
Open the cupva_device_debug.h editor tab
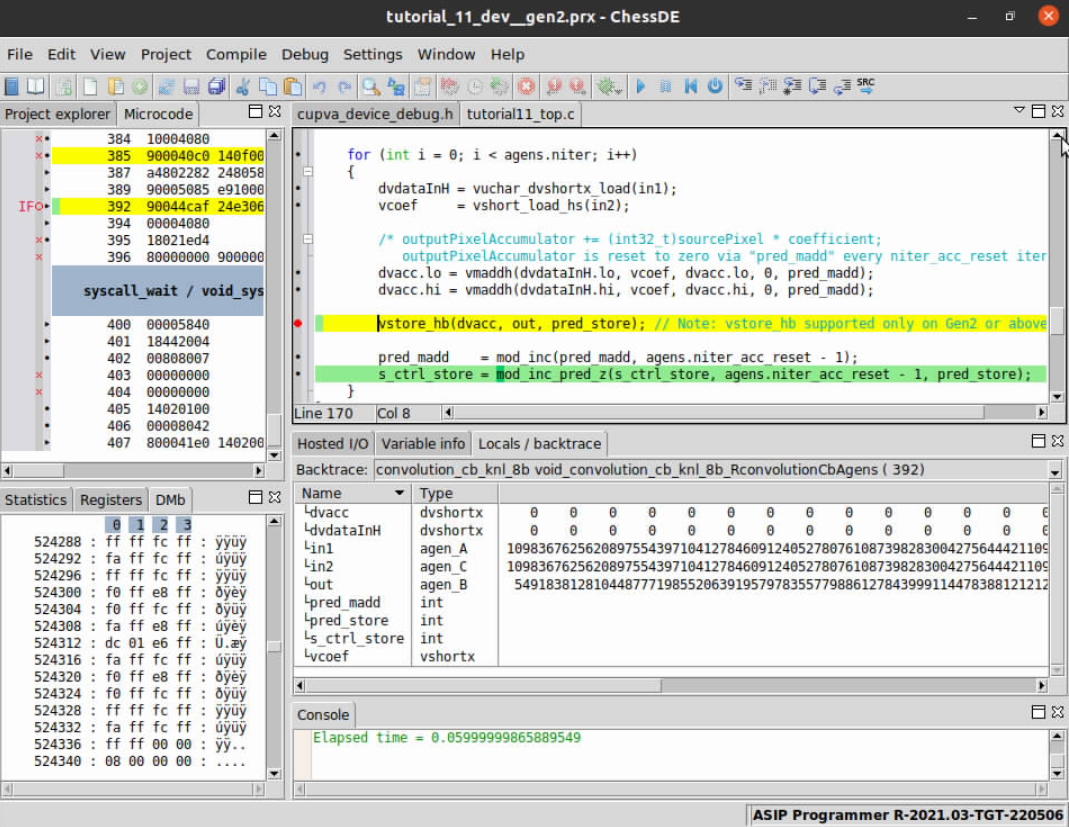[x=375, y=114]
